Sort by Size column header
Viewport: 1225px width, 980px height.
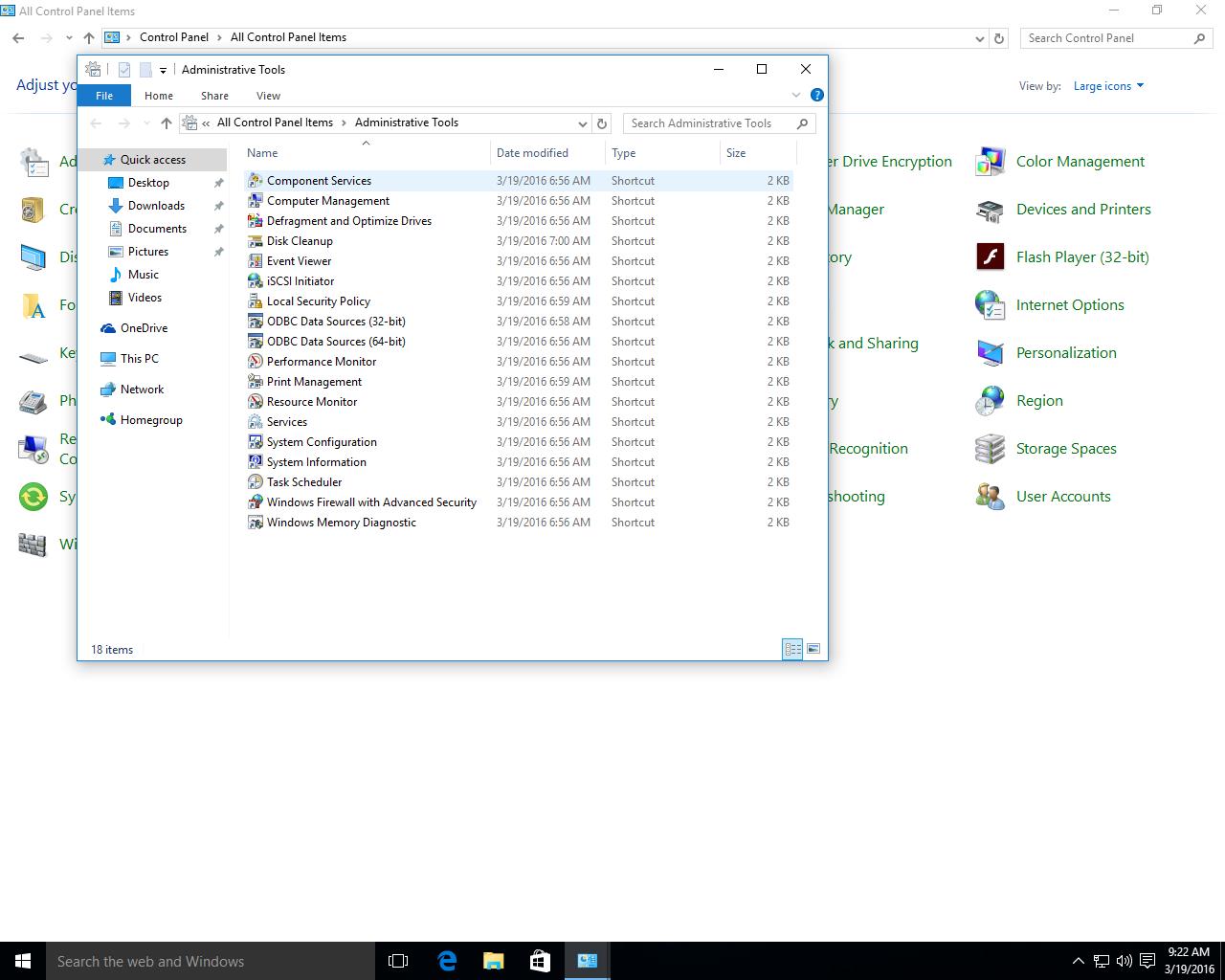click(x=758, y=153)
